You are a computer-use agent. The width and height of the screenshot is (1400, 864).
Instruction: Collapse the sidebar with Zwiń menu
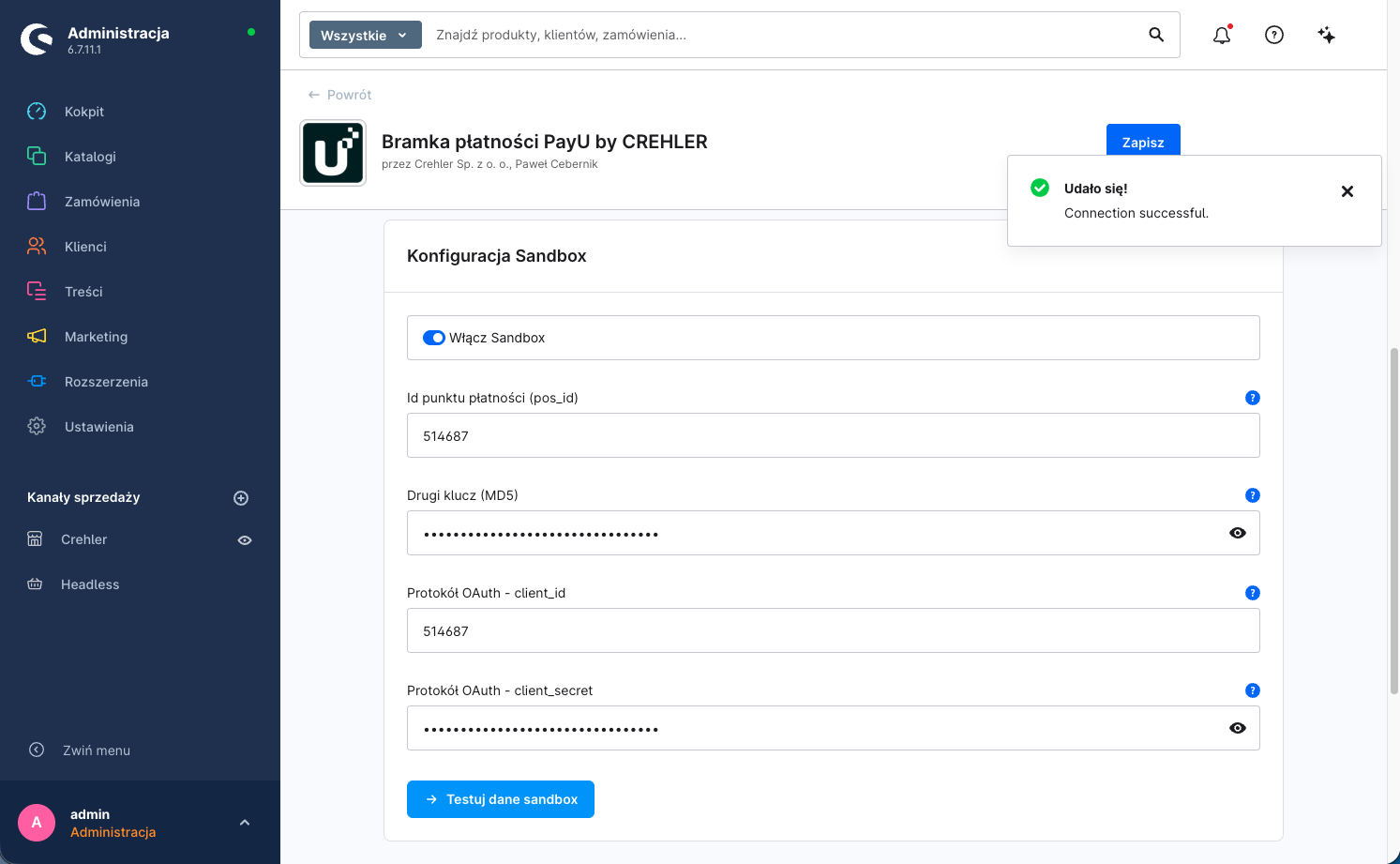click(97, 750)
